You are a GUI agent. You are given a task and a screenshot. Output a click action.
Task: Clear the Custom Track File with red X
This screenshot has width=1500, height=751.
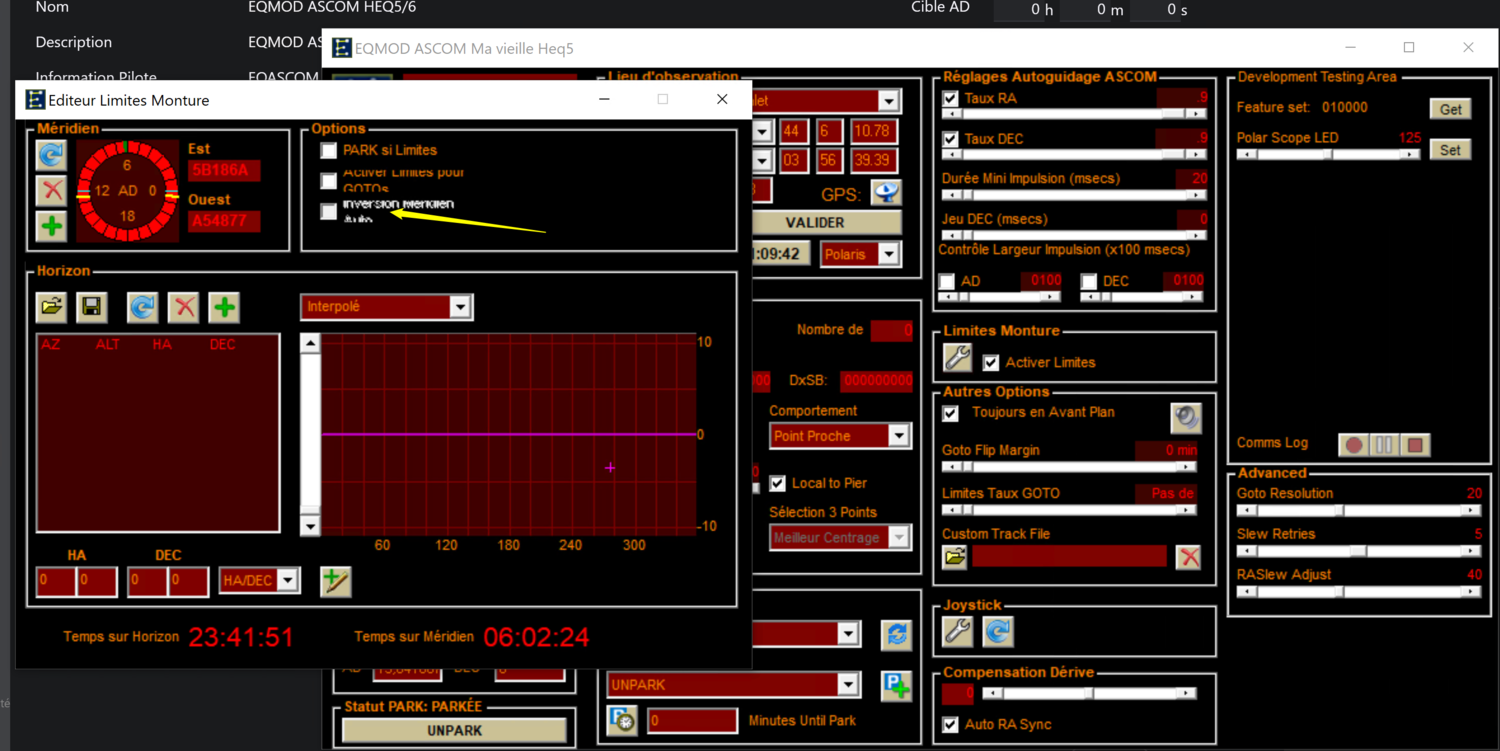click(1189, 557)
